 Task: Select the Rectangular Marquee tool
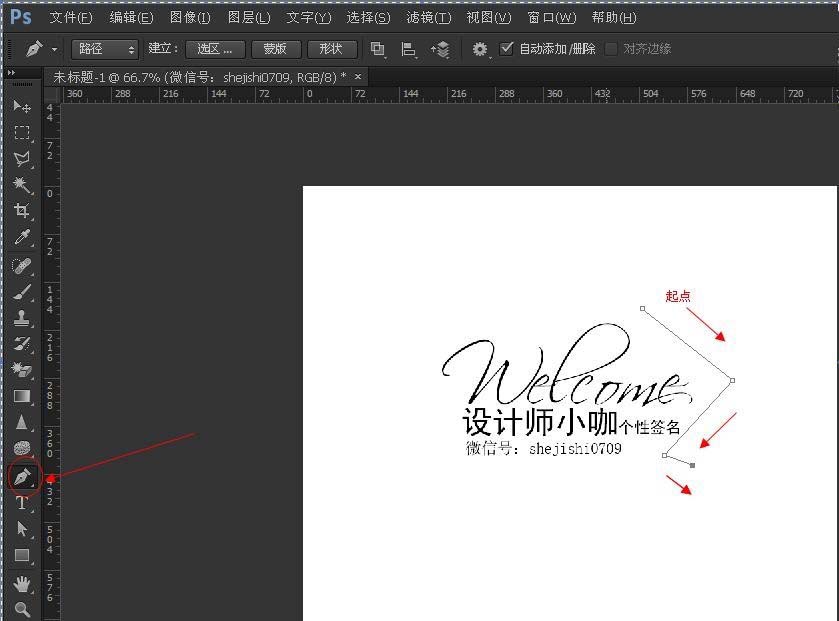coord(21,133)
